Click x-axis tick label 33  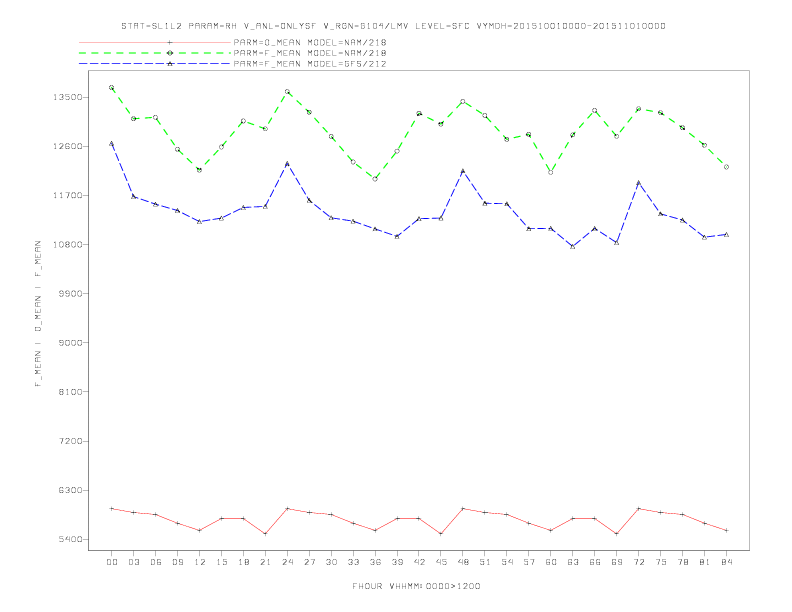(353, 562)
